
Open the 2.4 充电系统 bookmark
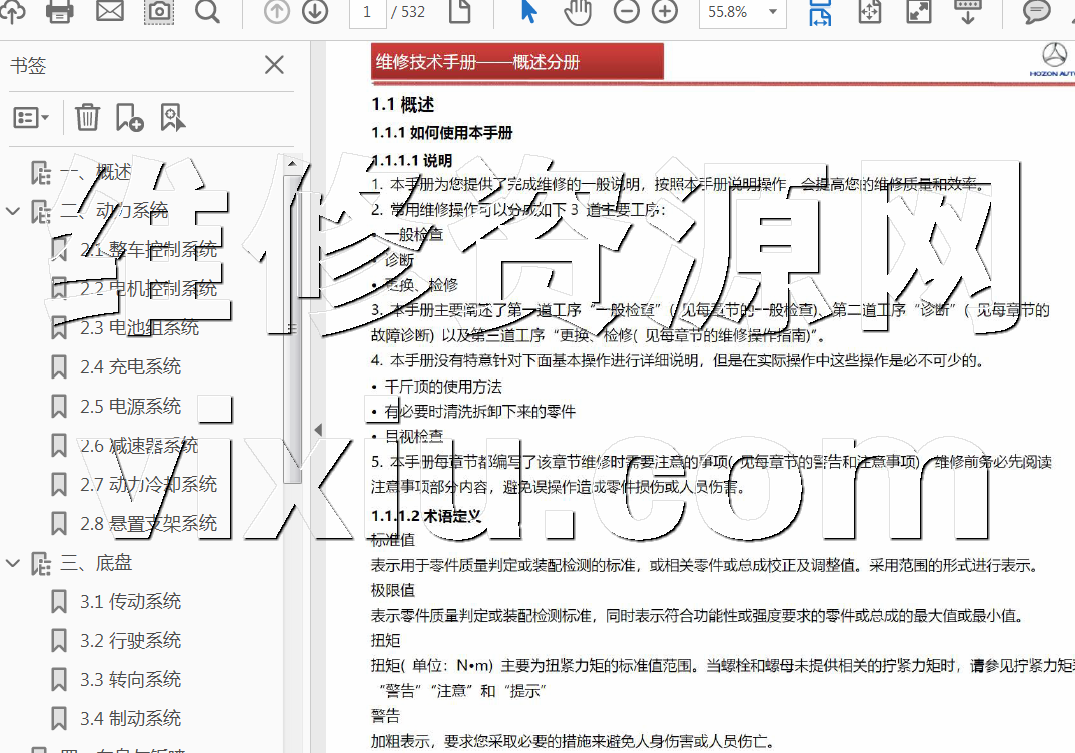(x=130, y=367)
